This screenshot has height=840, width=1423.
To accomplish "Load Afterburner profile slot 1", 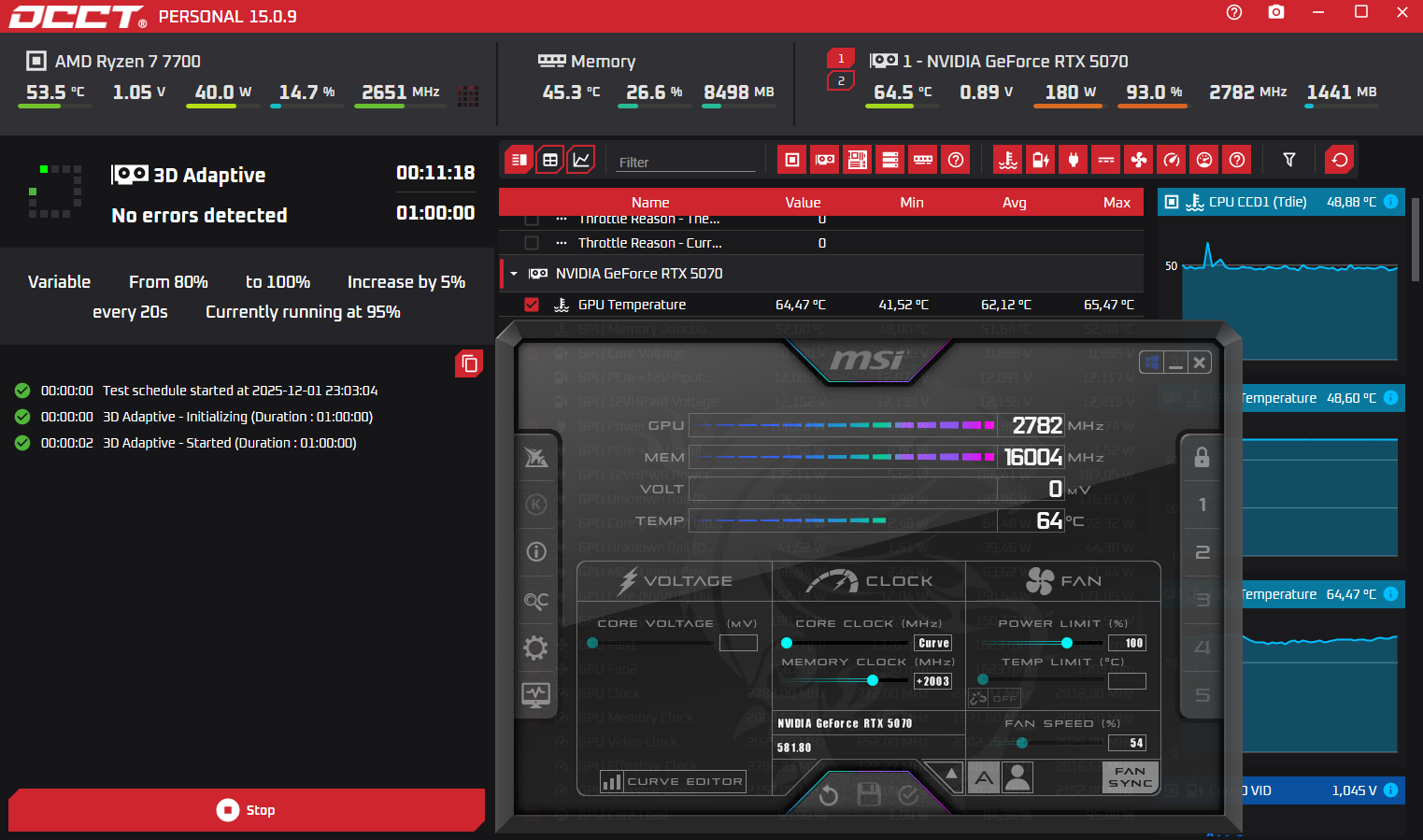I will [x=1202, y=505].
